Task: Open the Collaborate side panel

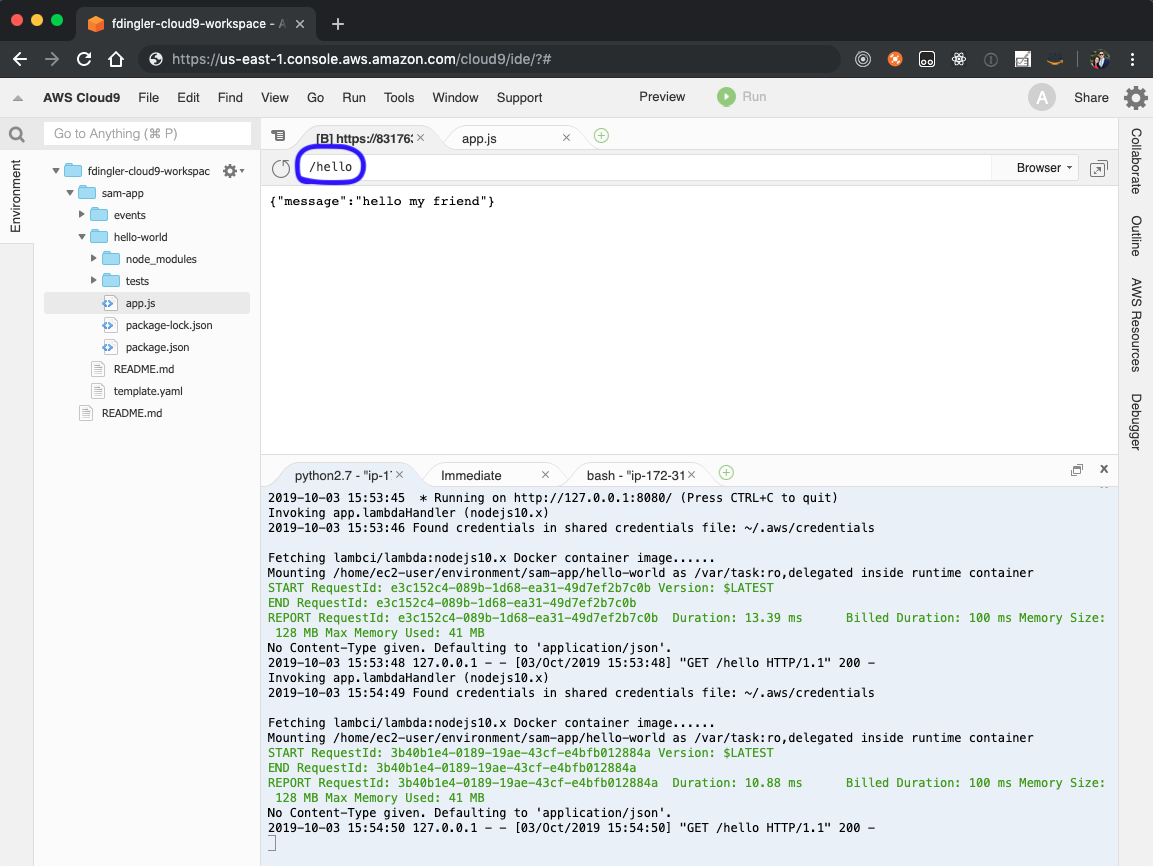Action: pyautogui.click(x=1136, y=161)
